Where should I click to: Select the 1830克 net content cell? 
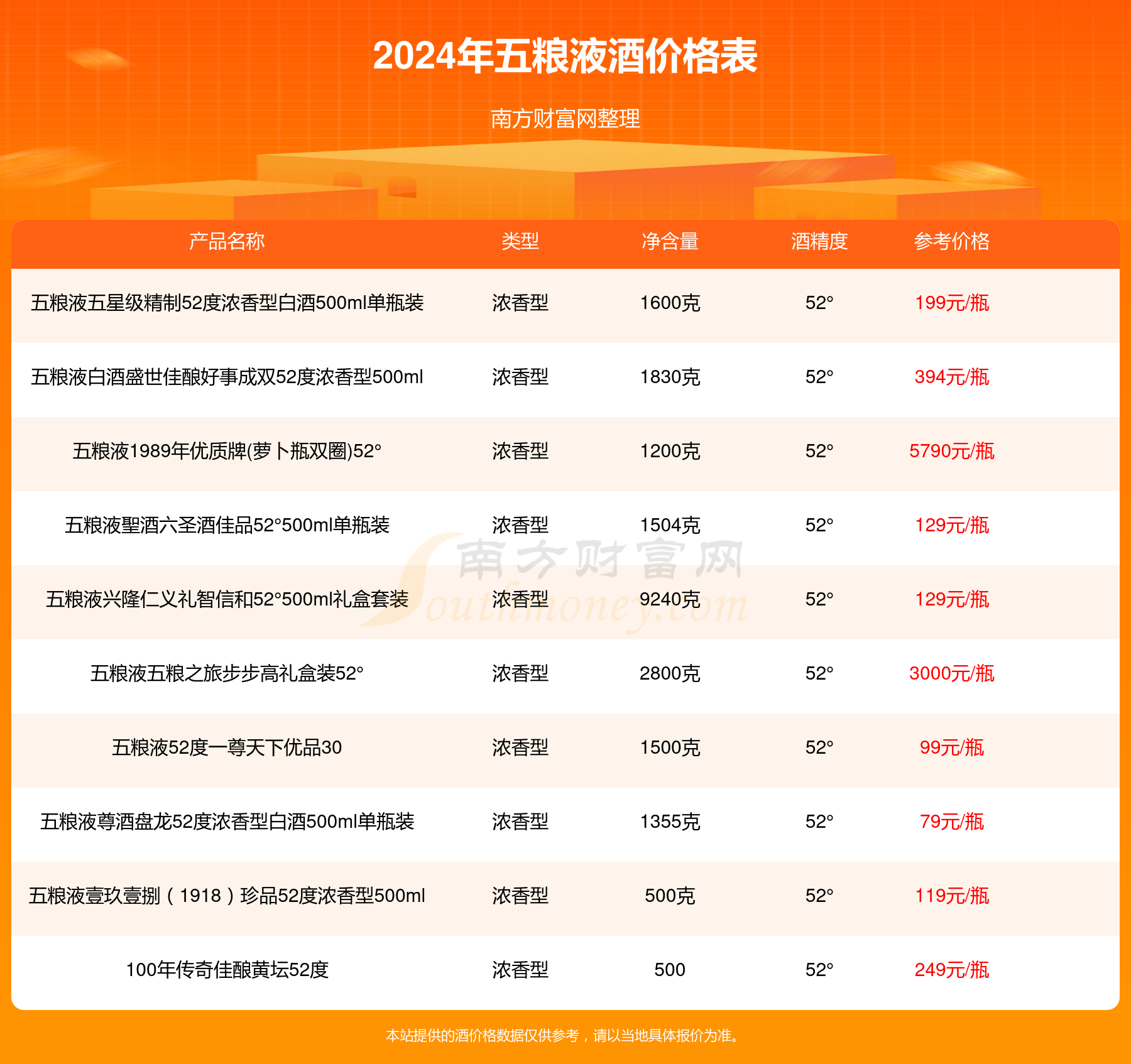tap(670, 377)
